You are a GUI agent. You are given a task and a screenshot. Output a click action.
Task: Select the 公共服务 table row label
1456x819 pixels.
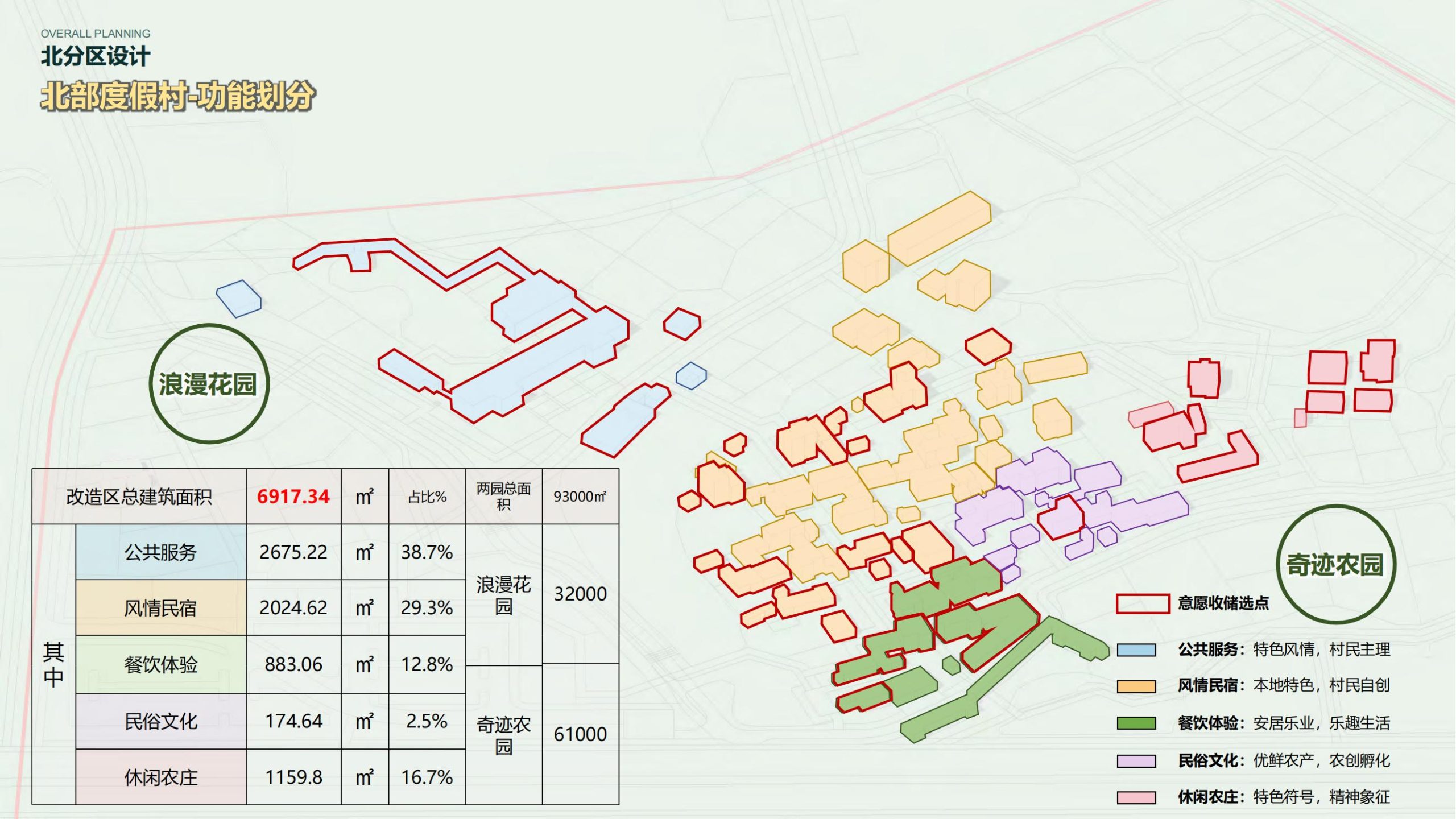(161, 552)
